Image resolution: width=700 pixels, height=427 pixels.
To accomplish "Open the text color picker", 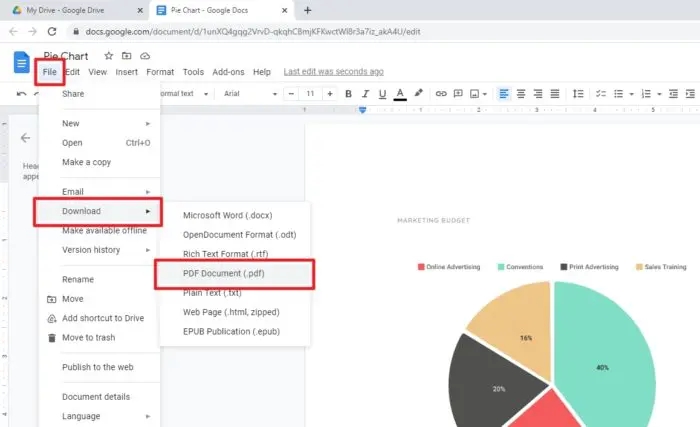I will coord(400,94).
